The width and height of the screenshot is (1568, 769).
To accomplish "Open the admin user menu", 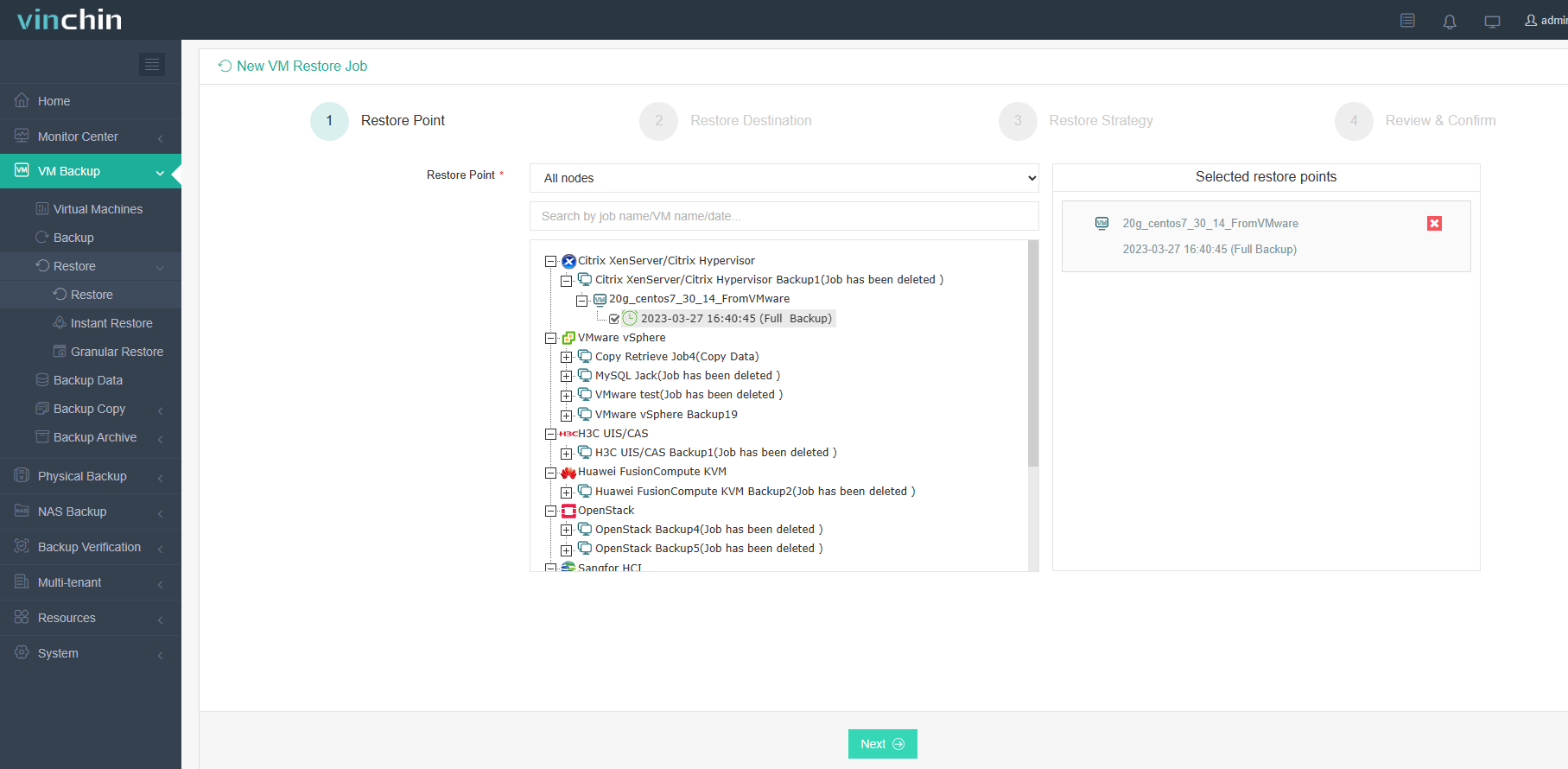I will [1546, 20].
